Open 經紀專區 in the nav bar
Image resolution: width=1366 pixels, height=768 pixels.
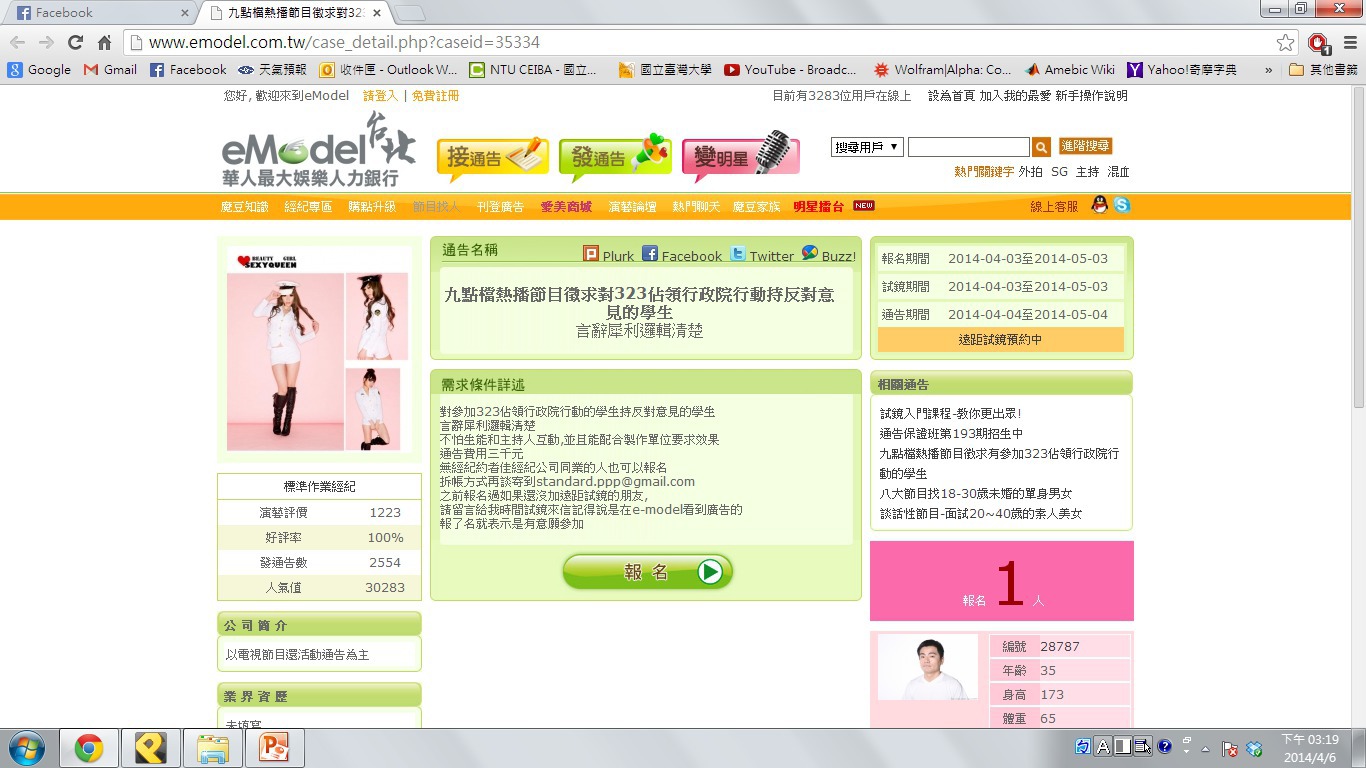[x=309, y=207]
